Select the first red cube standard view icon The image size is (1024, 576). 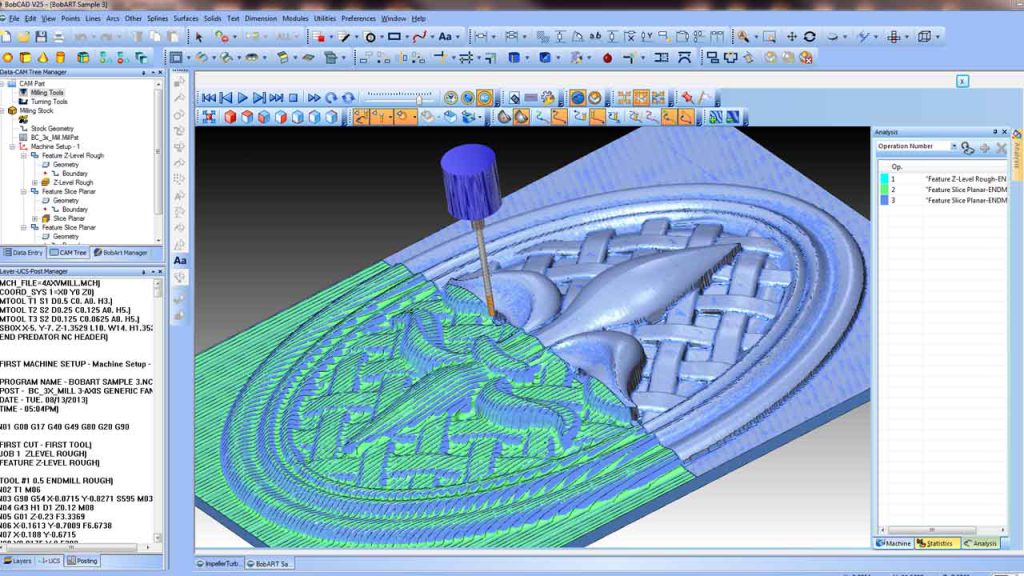[230, 117]
